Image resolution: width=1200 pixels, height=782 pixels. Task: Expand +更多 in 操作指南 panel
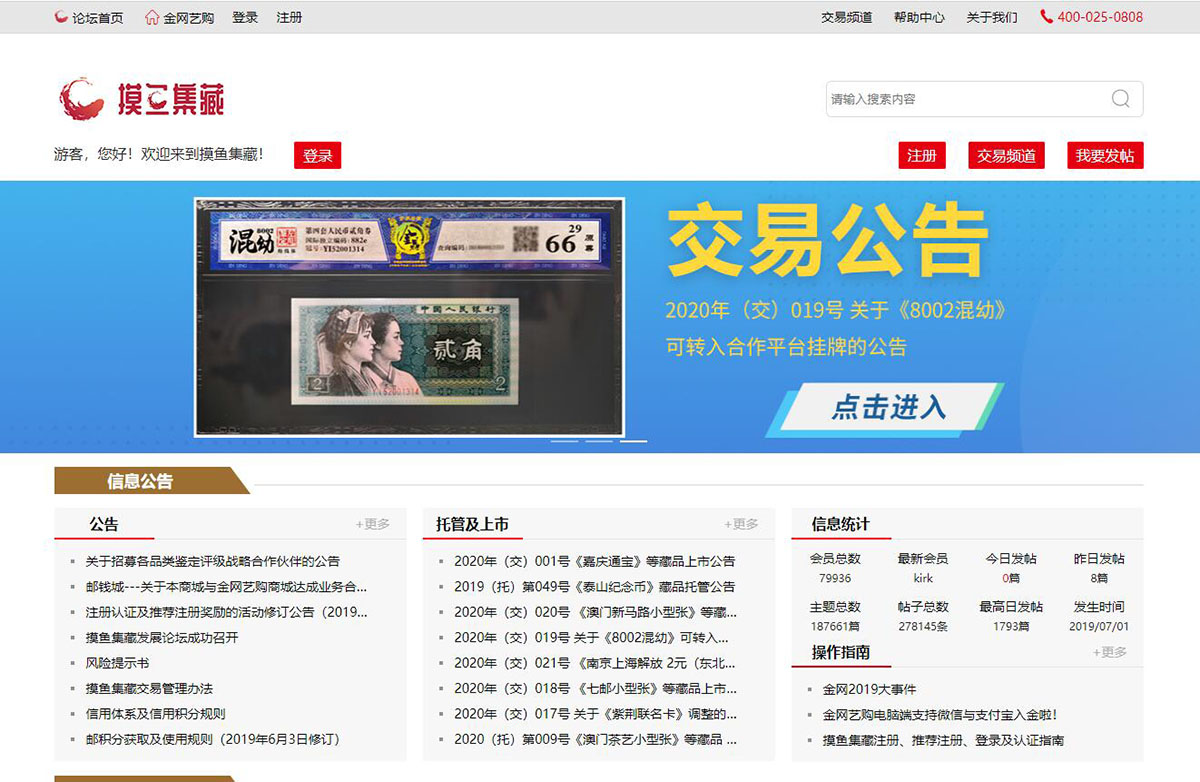1110,652
